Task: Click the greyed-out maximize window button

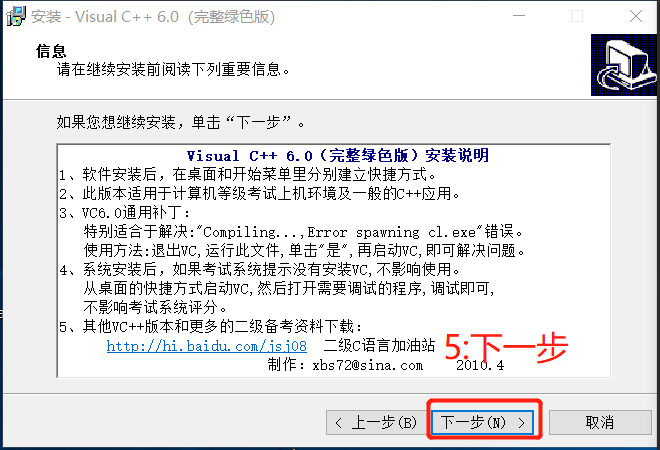Action: pos(577,16)
